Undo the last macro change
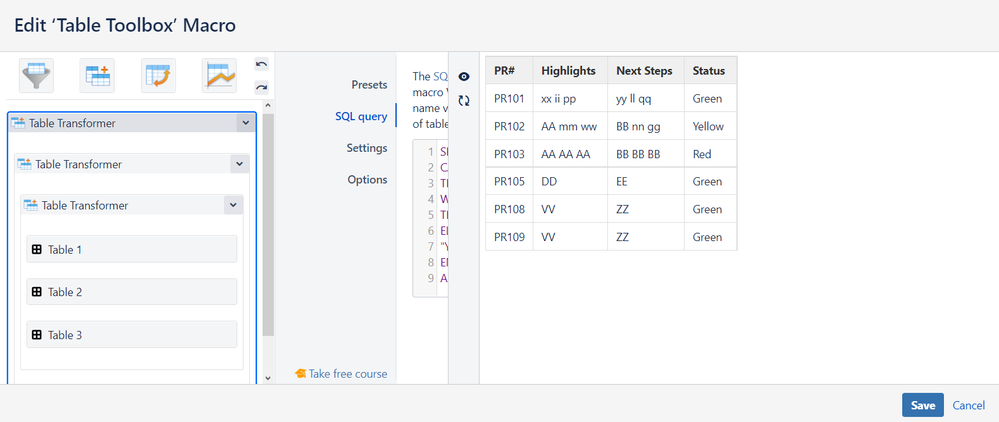The width and height of the screenshot is (999, 422). (261, 64)
